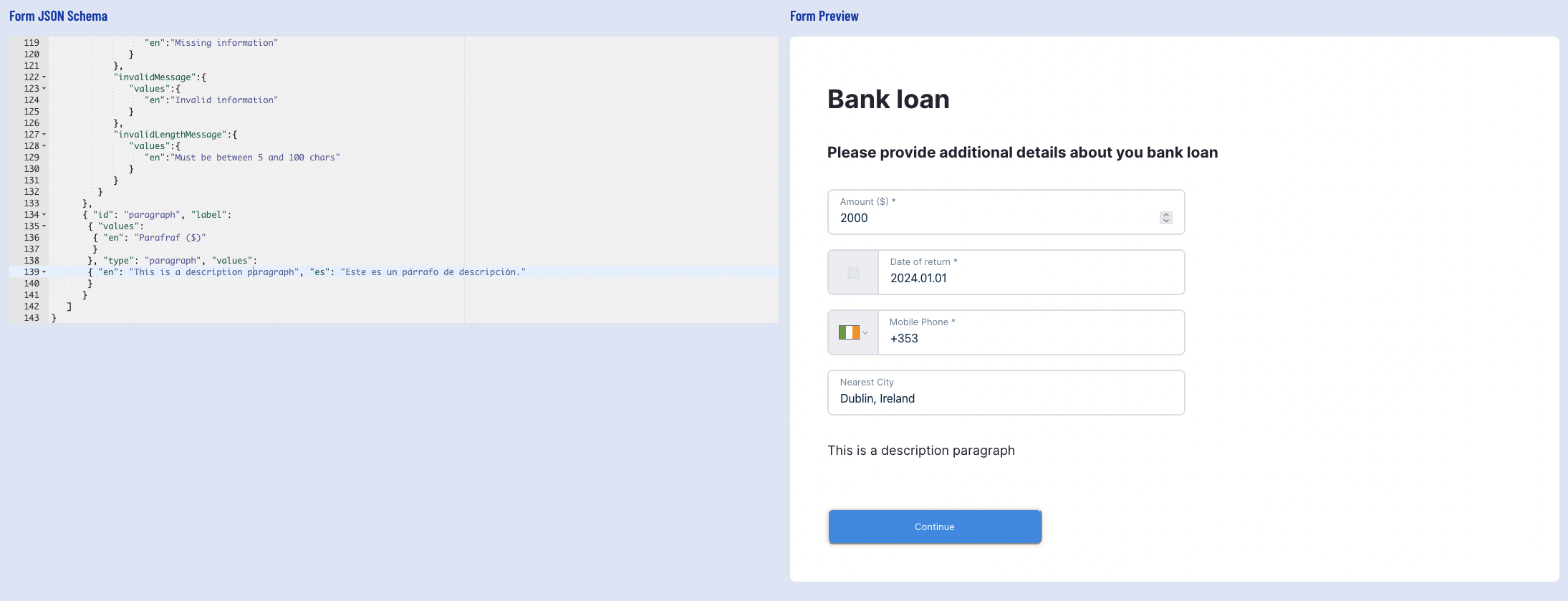Place cursor on the "Parafraf ($)" code line
1568x601 pixels.
point(170,238)
